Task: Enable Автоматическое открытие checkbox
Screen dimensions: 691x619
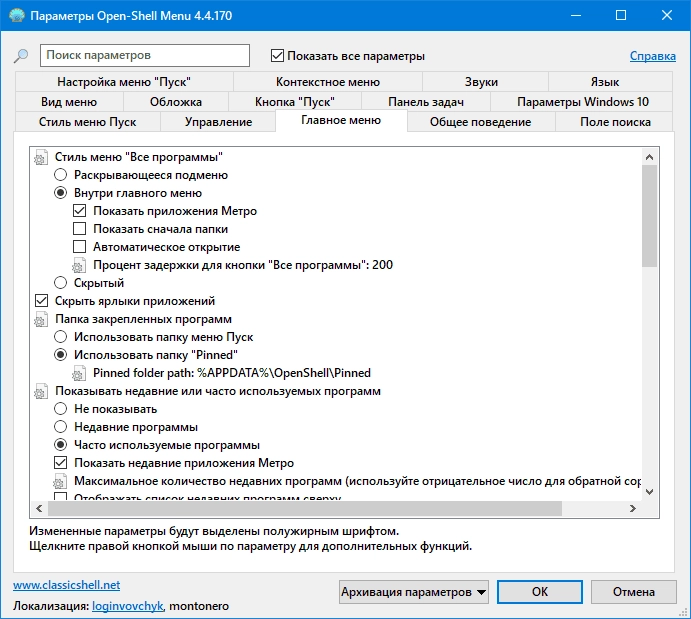Action: [x=79, y=247]
